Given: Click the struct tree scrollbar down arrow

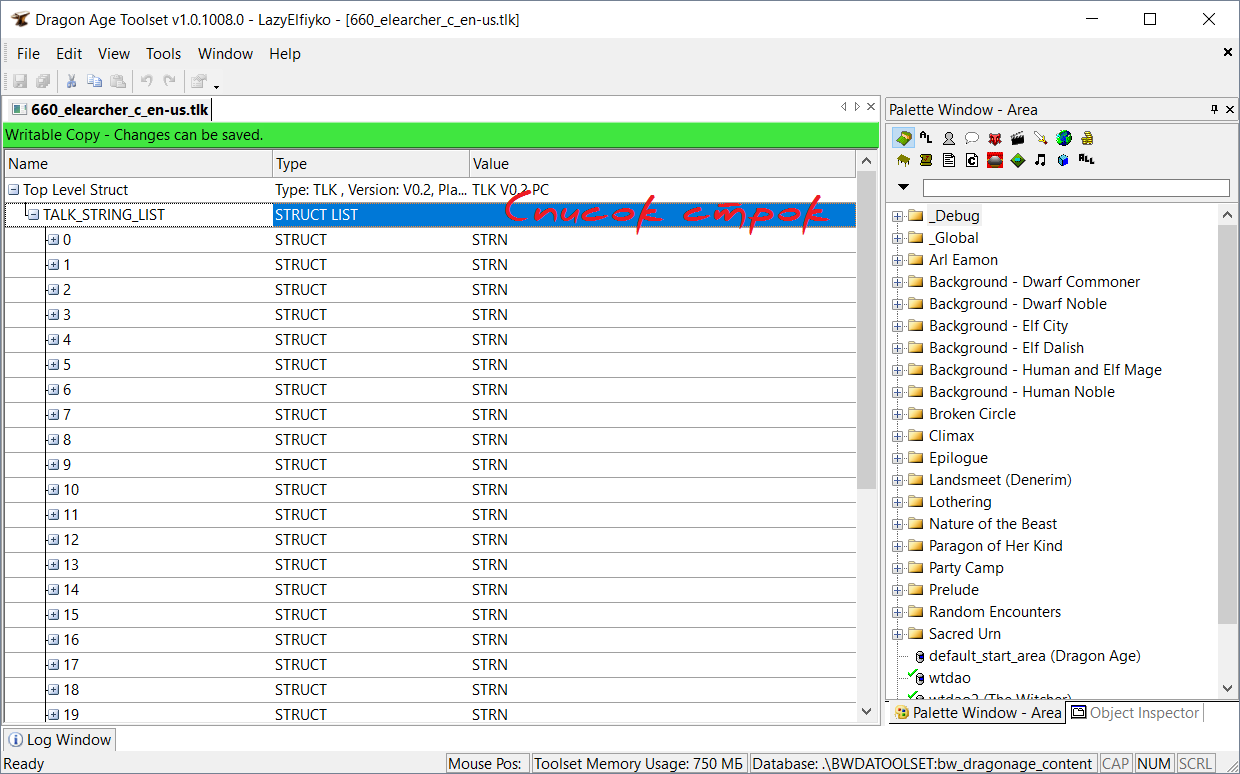Looking at the screenshot, I should point(866,712).
